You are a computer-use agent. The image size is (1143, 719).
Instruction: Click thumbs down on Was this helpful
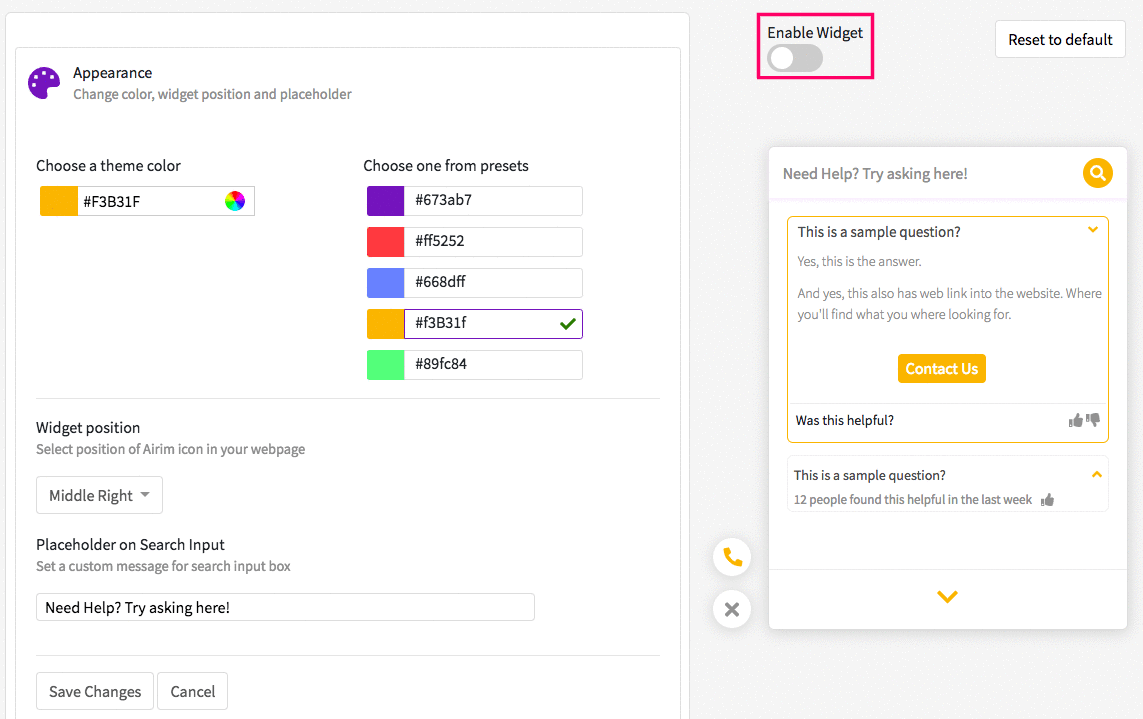1093,420
